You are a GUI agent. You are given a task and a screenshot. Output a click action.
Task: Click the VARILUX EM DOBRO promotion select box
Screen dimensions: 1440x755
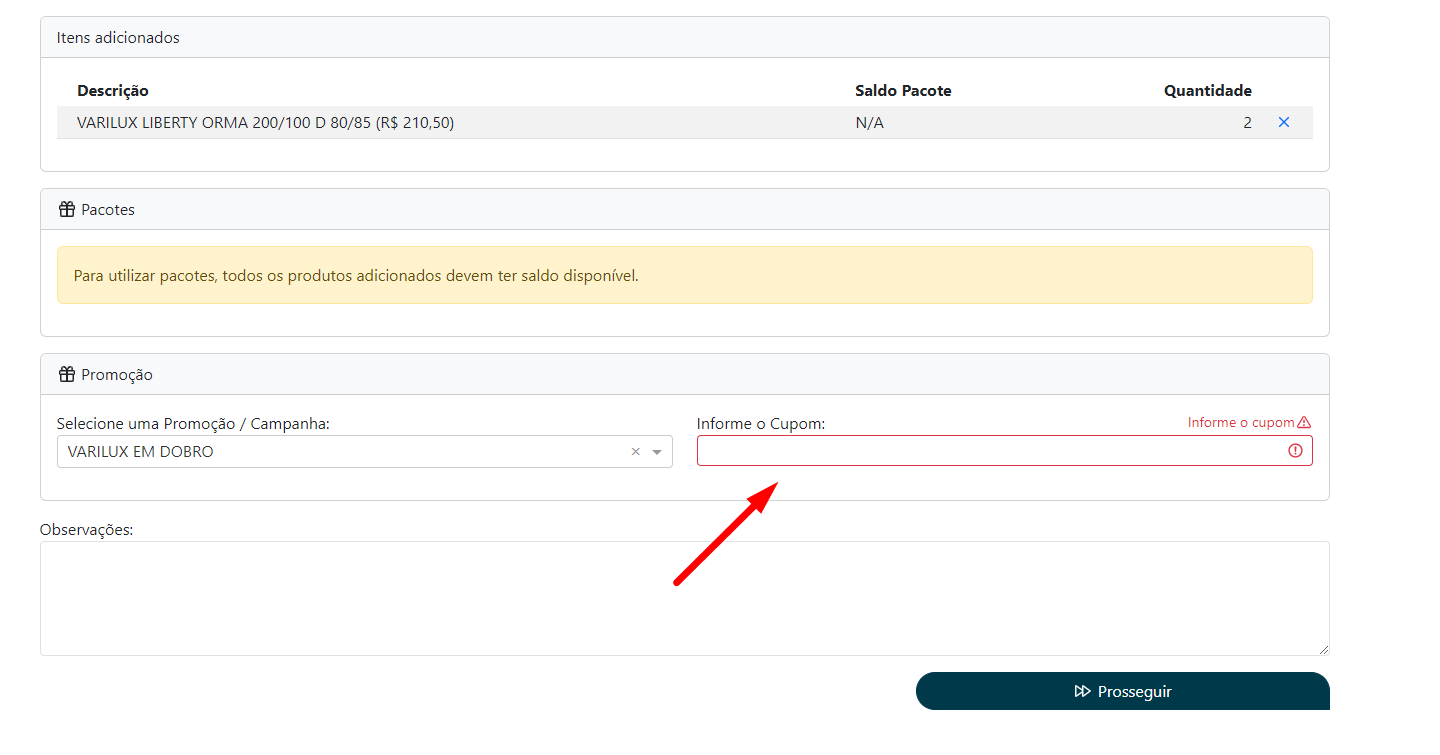(x=365, y=452)
